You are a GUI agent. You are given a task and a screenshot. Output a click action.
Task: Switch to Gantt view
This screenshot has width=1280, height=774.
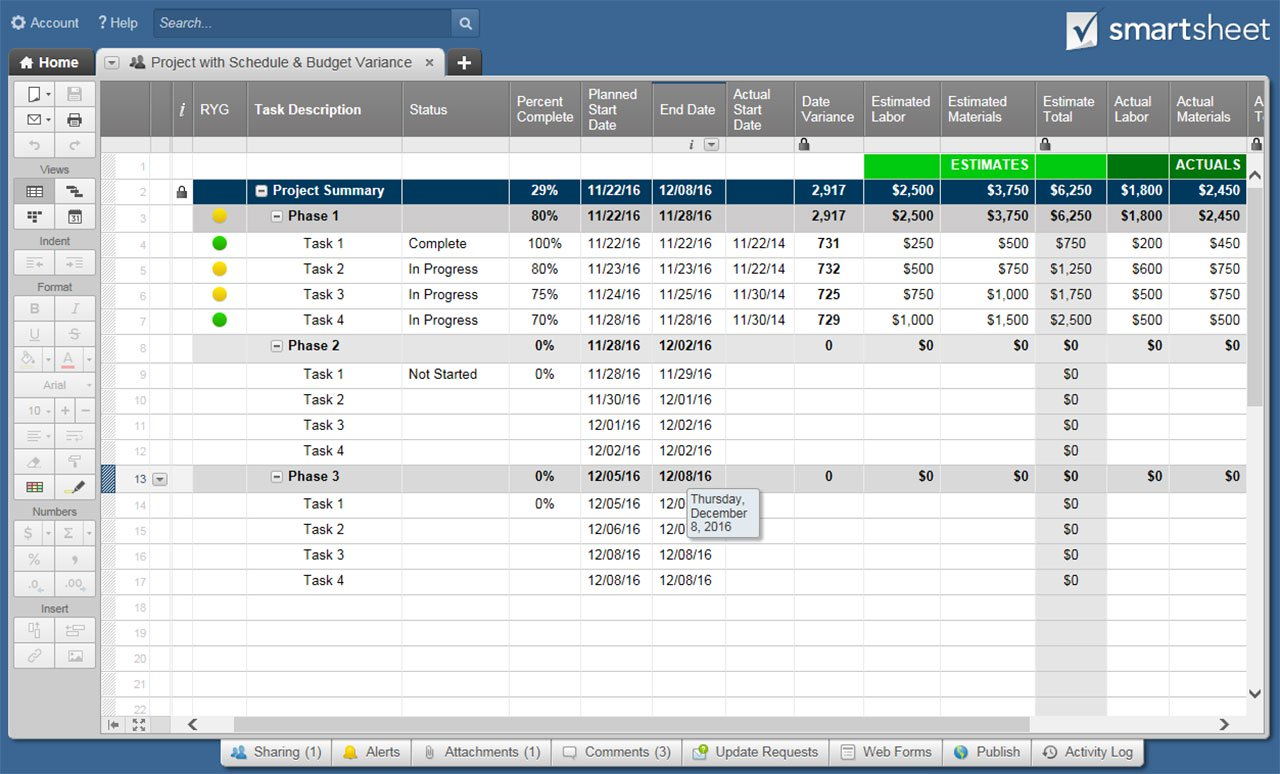pos(74,191)
